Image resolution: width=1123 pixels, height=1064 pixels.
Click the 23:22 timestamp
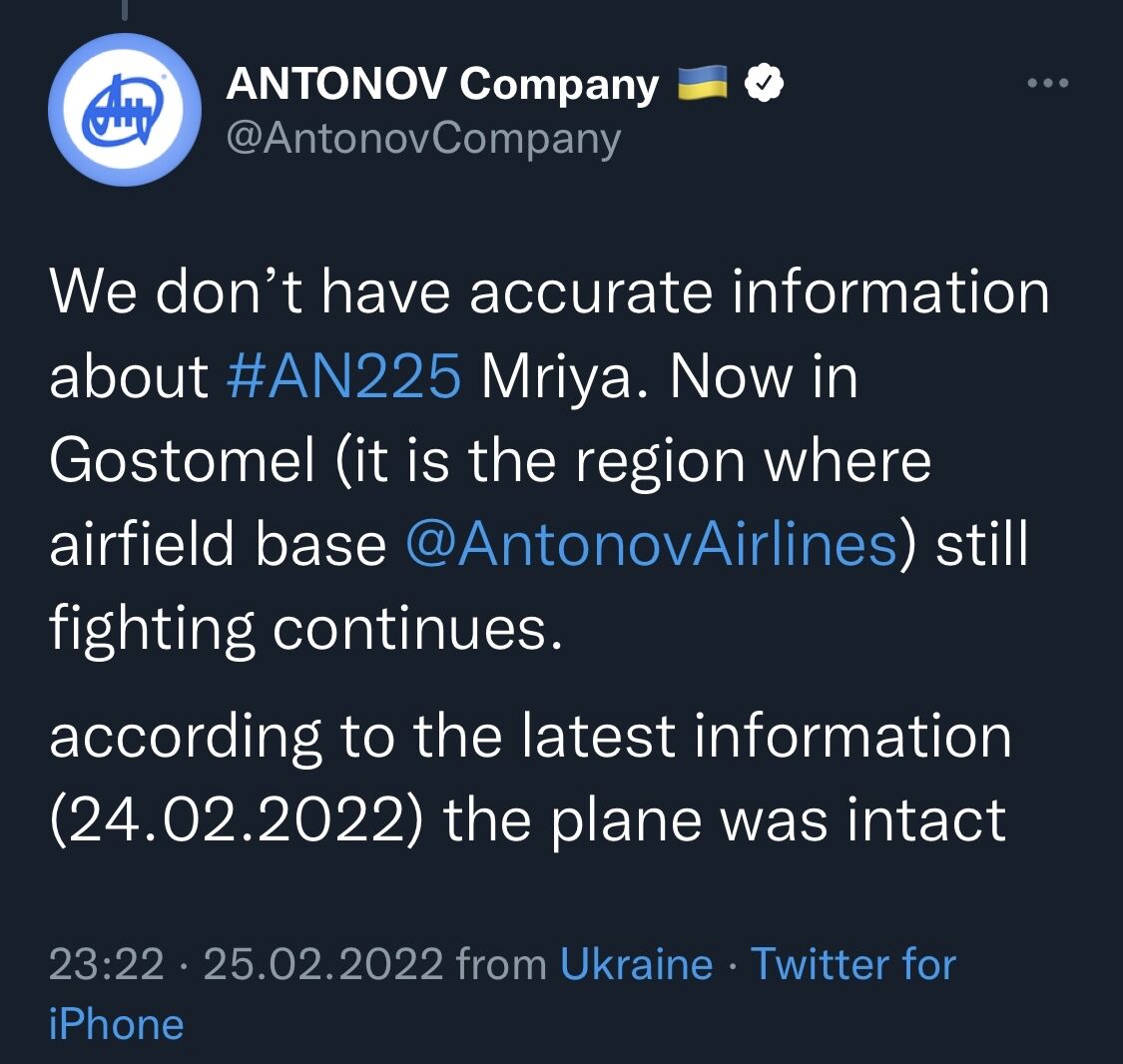(x=106, y=964)
